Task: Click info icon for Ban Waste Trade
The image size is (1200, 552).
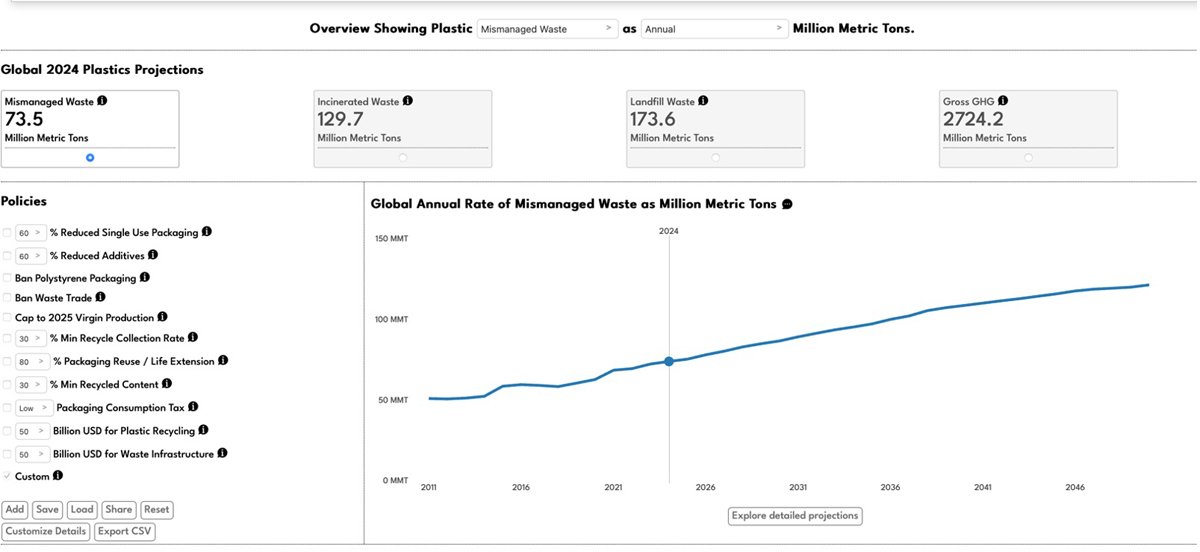Action: pos(100,297)
